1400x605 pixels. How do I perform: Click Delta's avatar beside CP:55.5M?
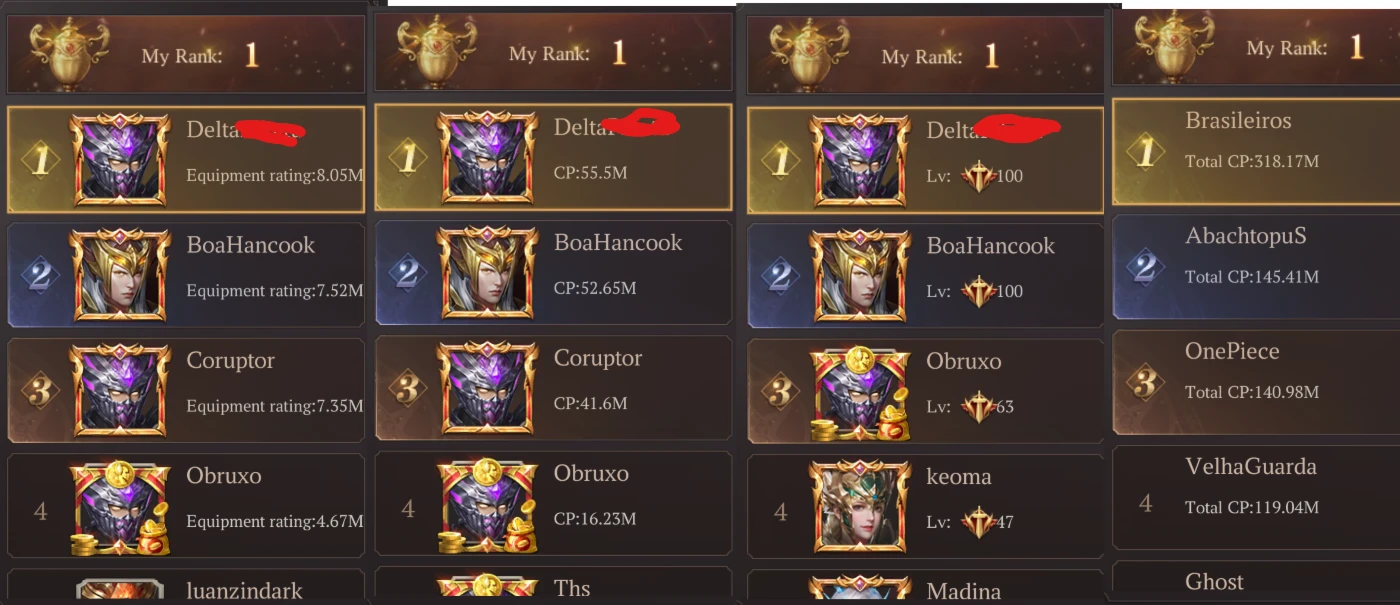click(487, 159)
